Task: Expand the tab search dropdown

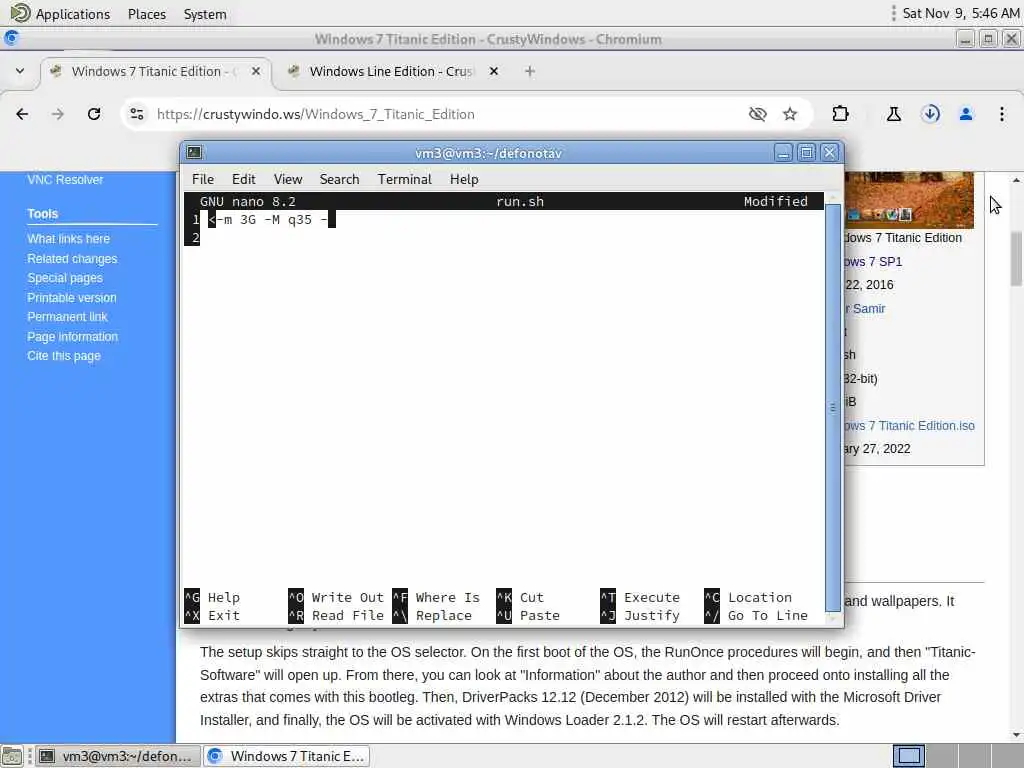Action: [x=20, y=71]
